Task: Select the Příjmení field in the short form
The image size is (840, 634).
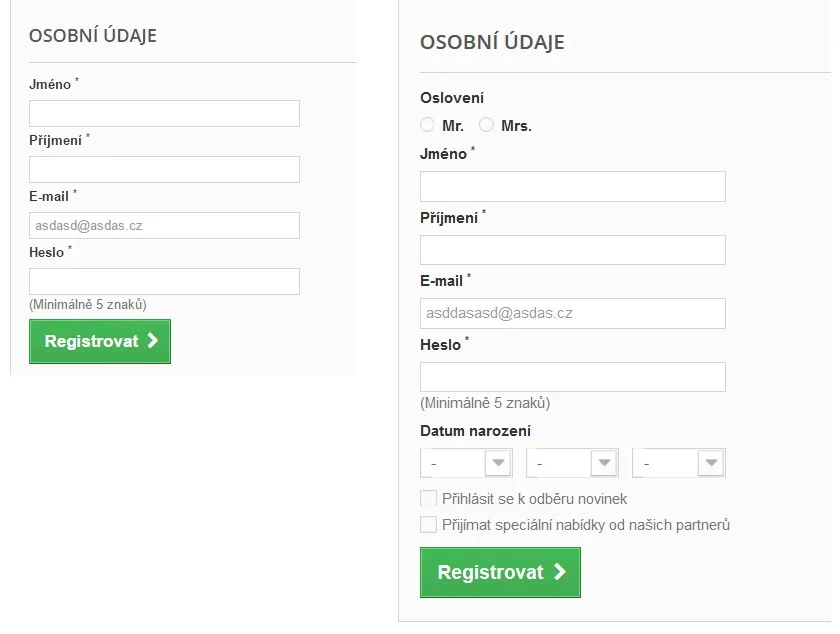Action: [164, 169]
